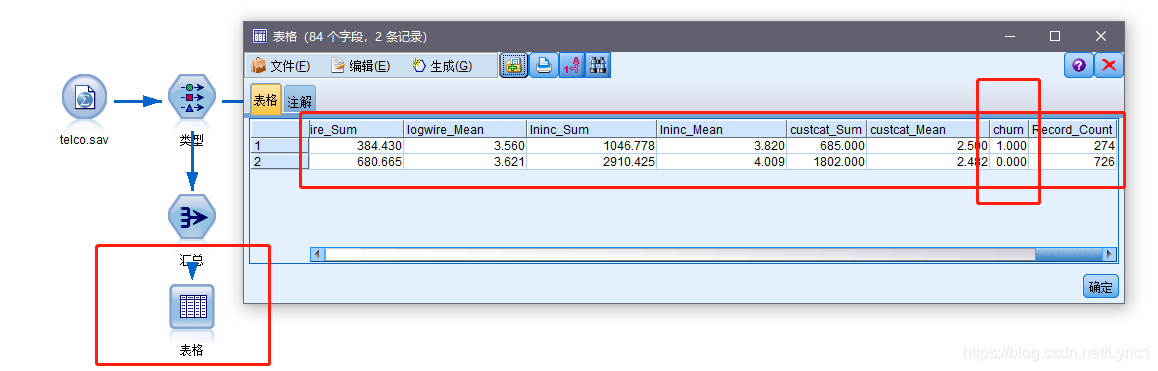Open the 编辑(E) menu

(360, 66)
